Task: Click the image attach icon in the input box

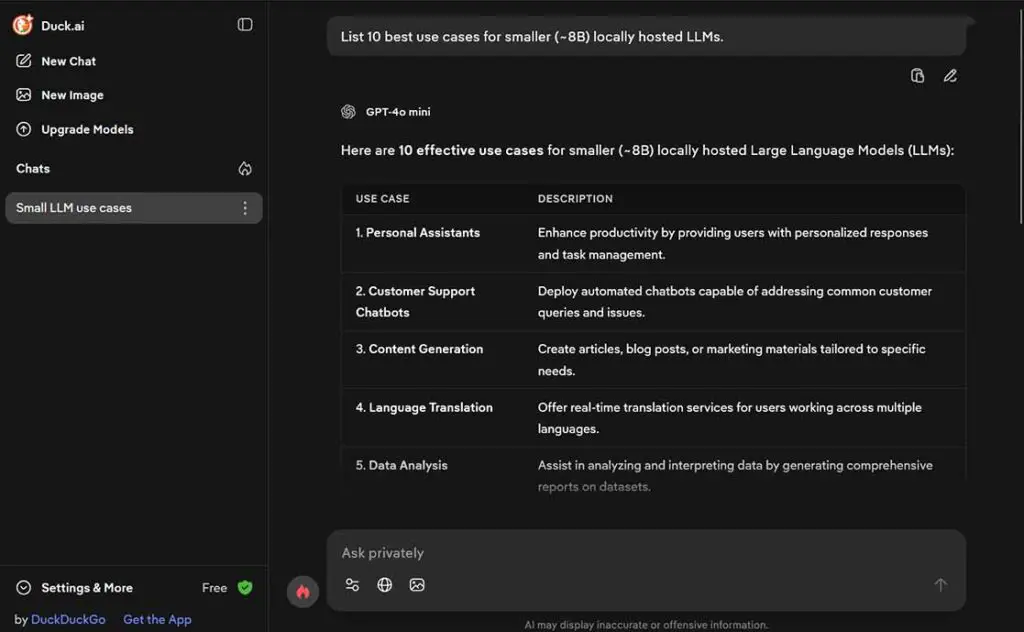Action: 417,585
